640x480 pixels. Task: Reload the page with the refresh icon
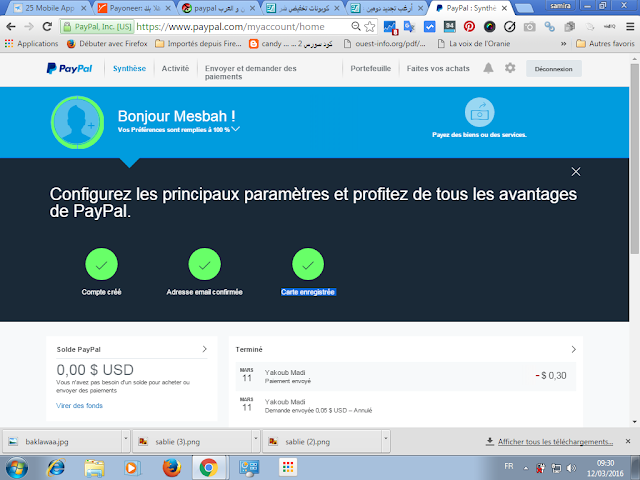click(47, 27)
